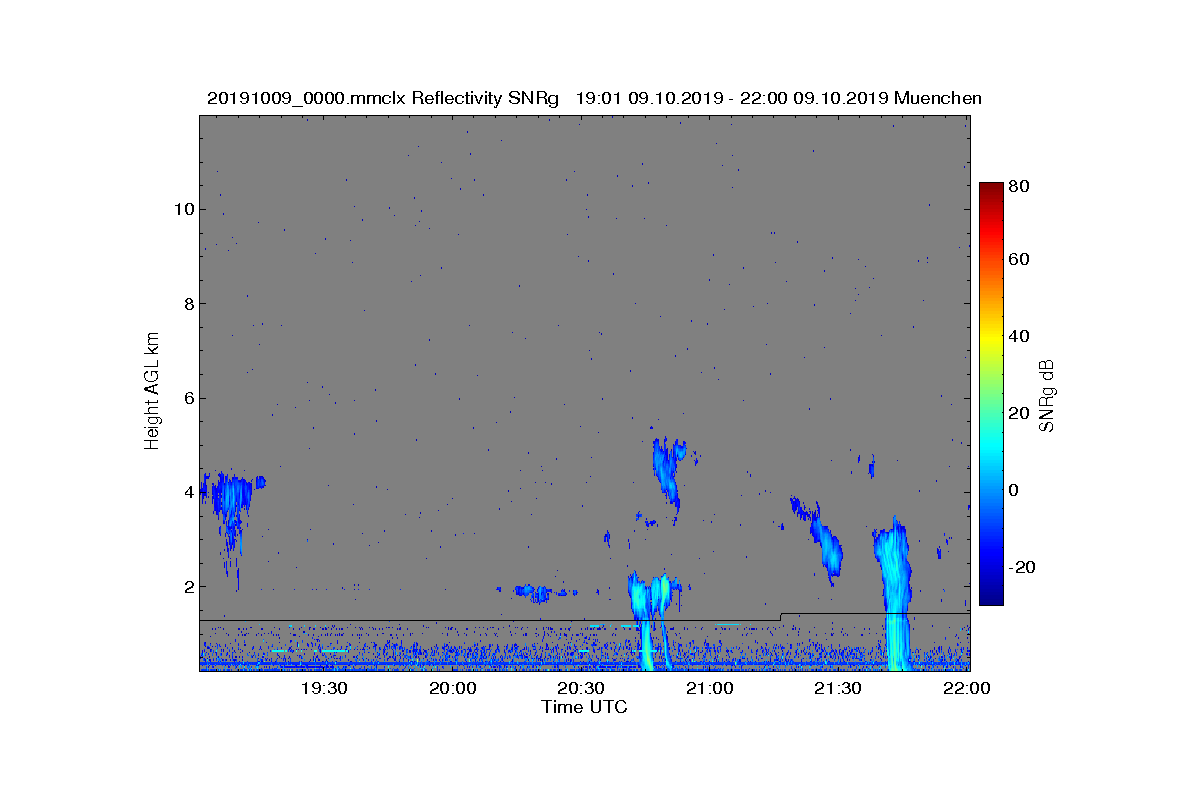Click the colorbar value '20'
This screenshot has width=1200, height=800.
point(1020,413)
